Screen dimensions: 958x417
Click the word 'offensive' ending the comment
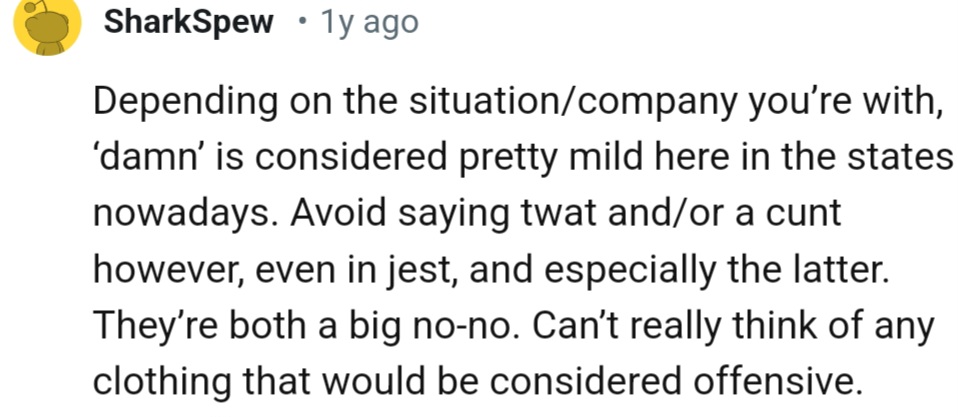(776, 382)
